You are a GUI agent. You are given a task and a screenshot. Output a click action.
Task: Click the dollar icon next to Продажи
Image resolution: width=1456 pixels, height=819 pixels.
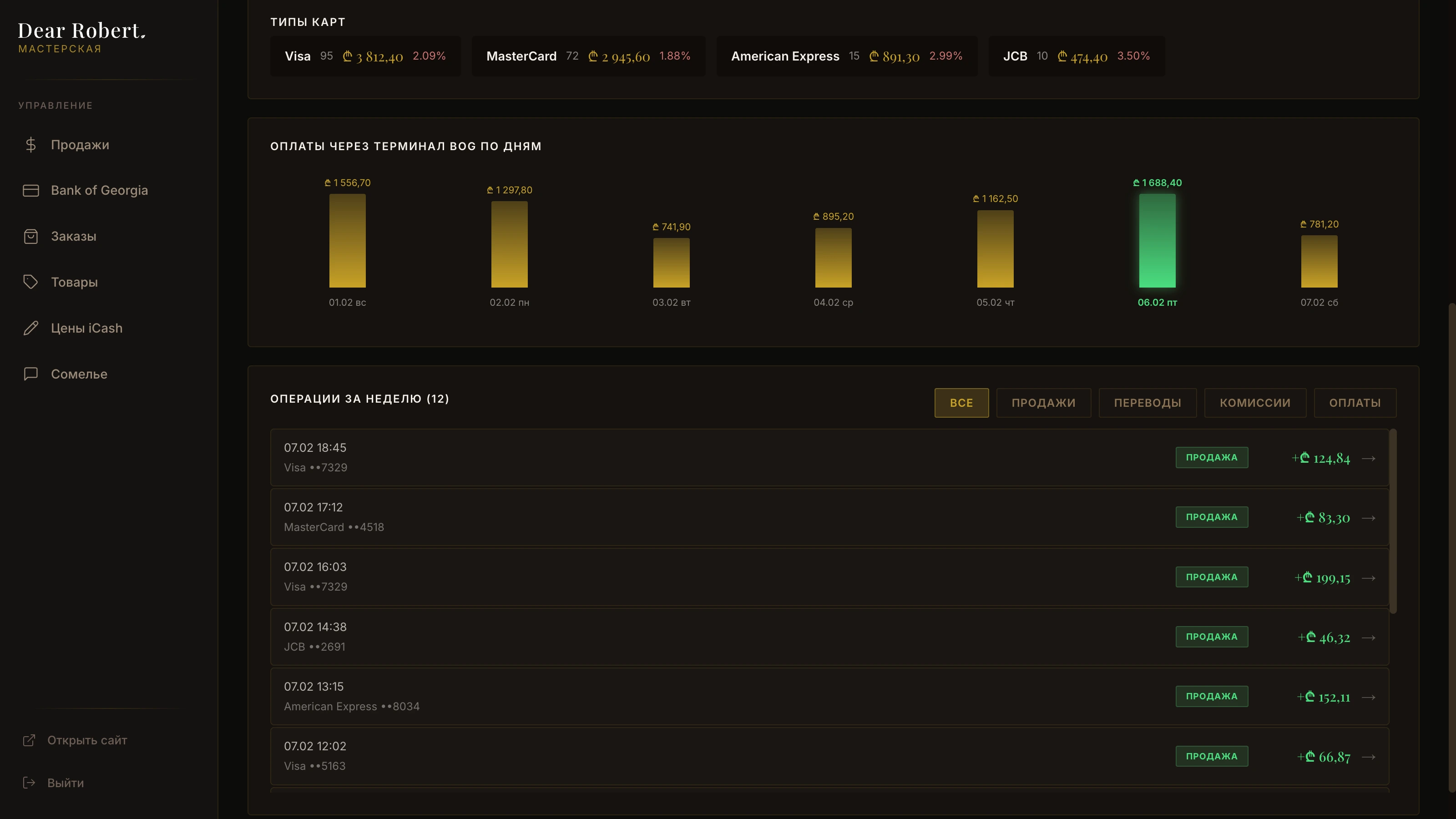click(30, 145)
